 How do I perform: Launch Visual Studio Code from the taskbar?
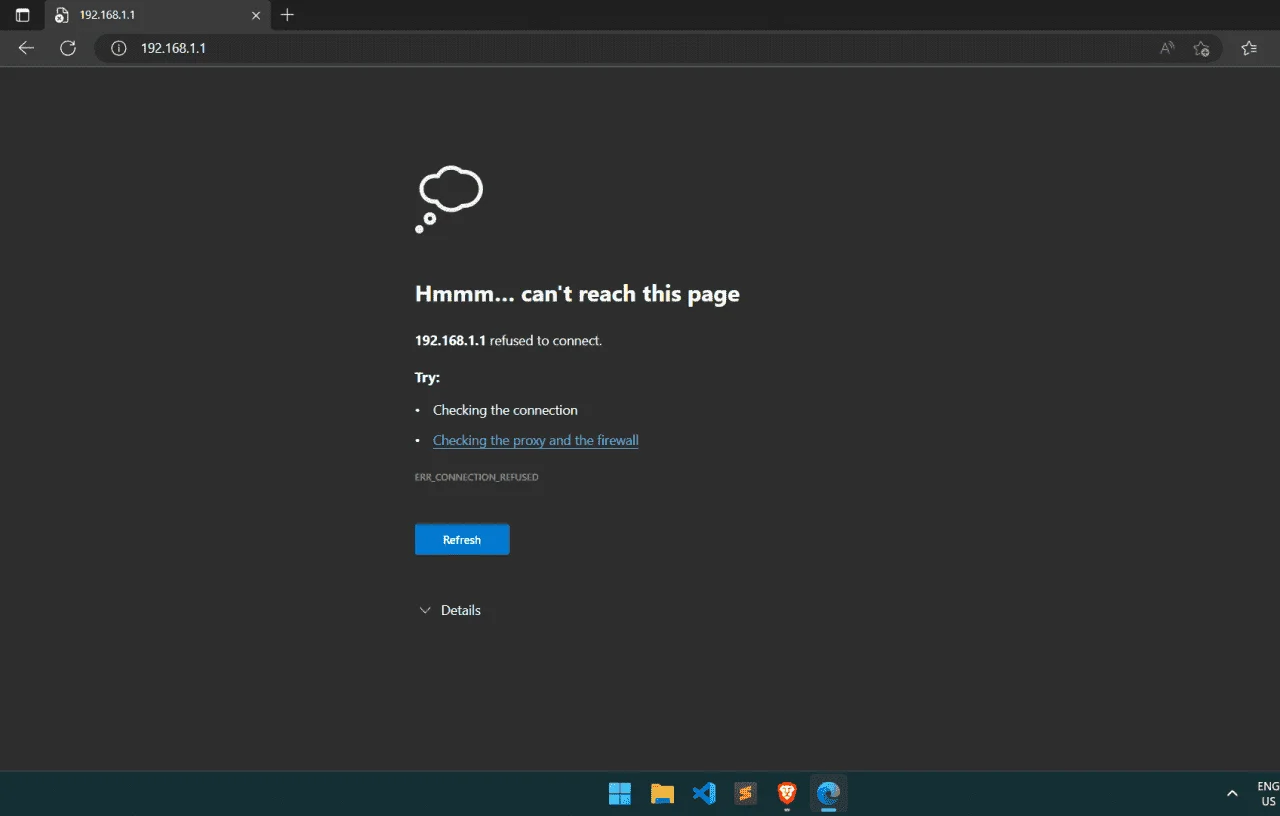(x=704, y=794)
